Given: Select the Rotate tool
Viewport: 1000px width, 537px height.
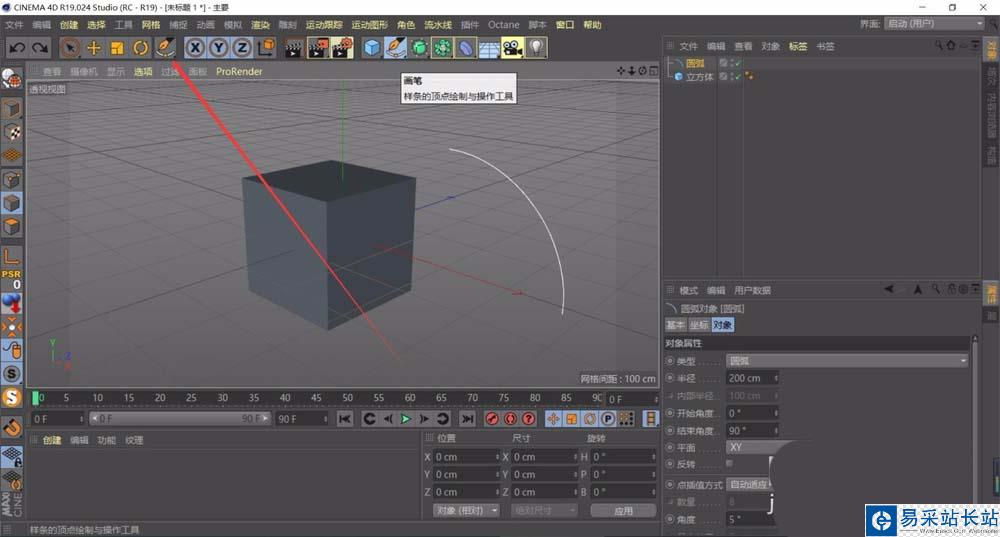Looking at the screenshot, I should (x=141, y=47).
